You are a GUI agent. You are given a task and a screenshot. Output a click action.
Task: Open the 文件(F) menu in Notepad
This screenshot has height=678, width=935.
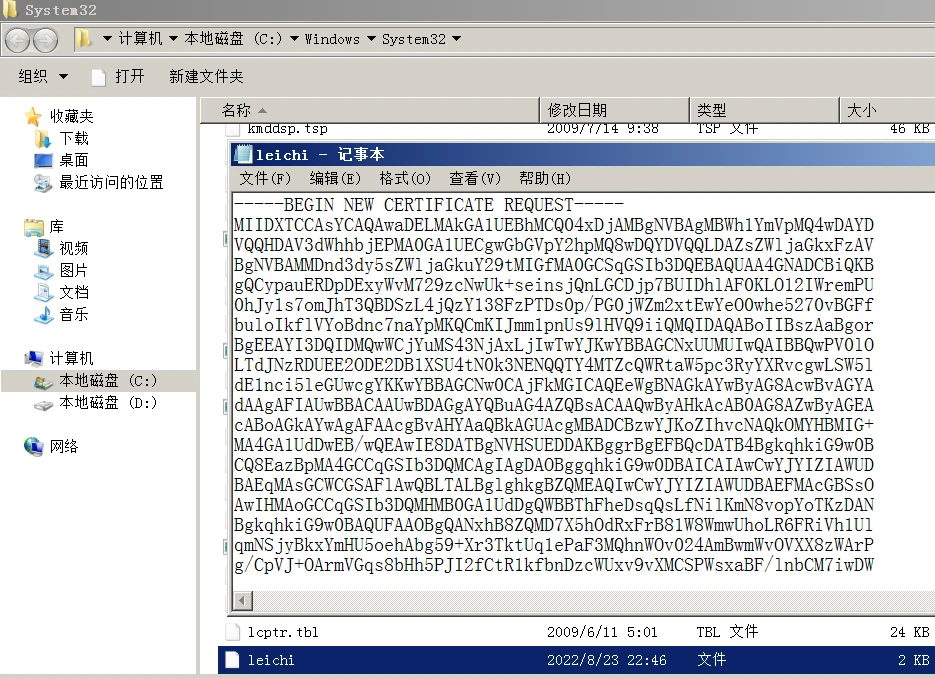tap(264, 178)
